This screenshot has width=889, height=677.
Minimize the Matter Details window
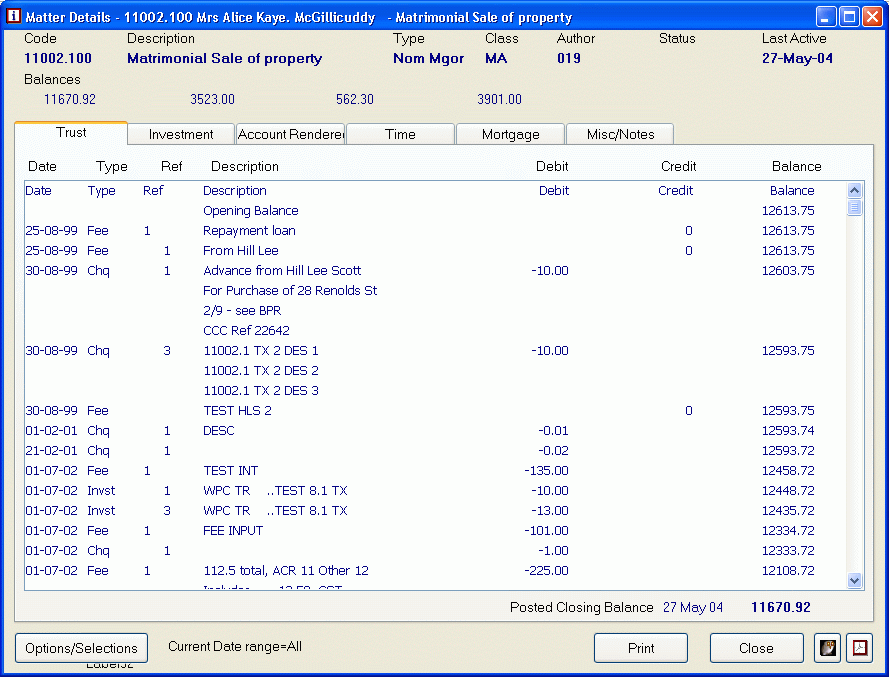coord(826,17)
